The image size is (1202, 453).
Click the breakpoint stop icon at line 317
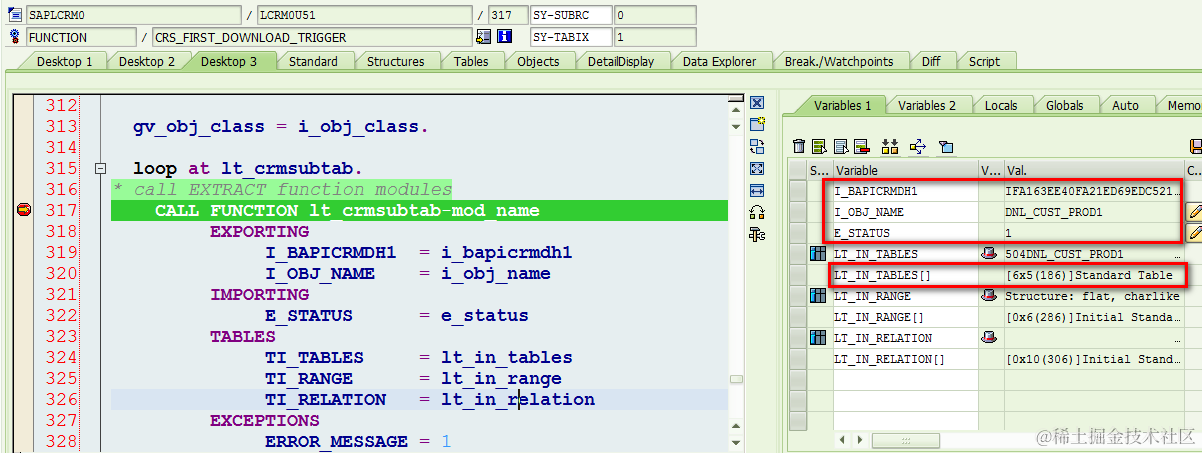point(24,210)
